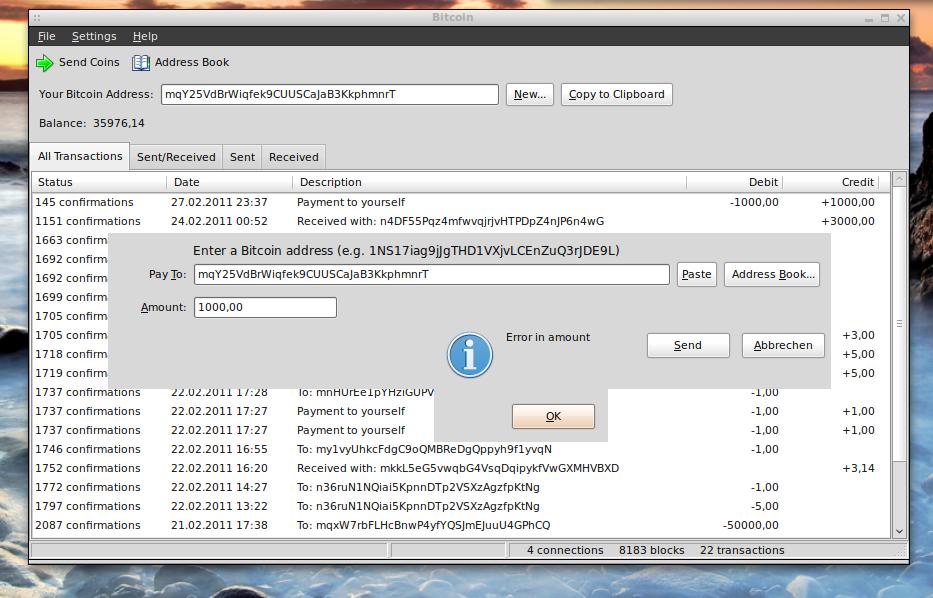
Task: Click Copy to Clipboard button
Action: pyautogui.click(x=616, y=95)
